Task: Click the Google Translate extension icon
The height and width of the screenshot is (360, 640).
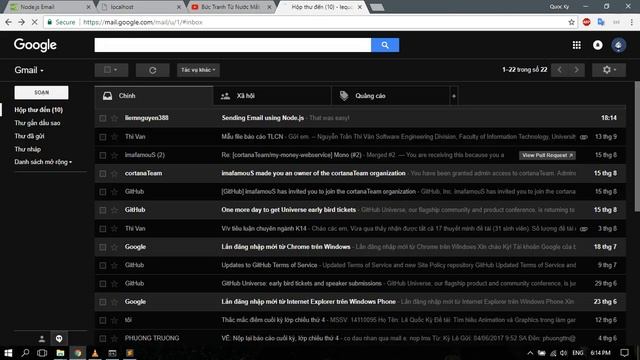Action: pos(601,22)
